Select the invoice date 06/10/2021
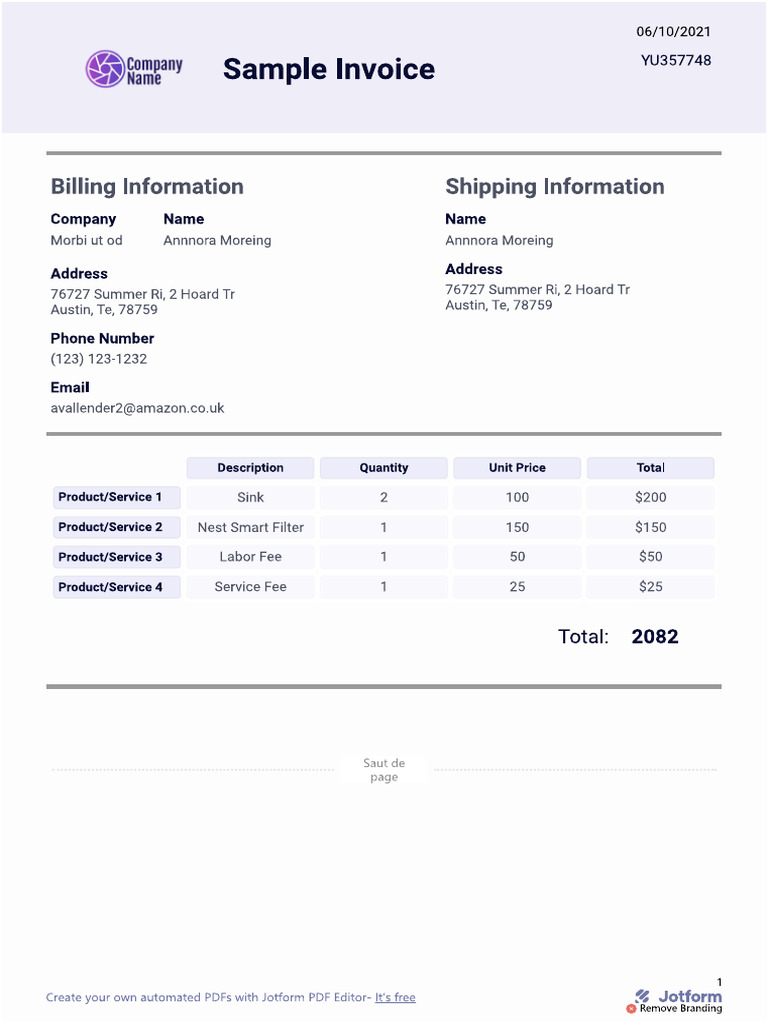Viewport: 768px width, 1024px height. point(673,32)
